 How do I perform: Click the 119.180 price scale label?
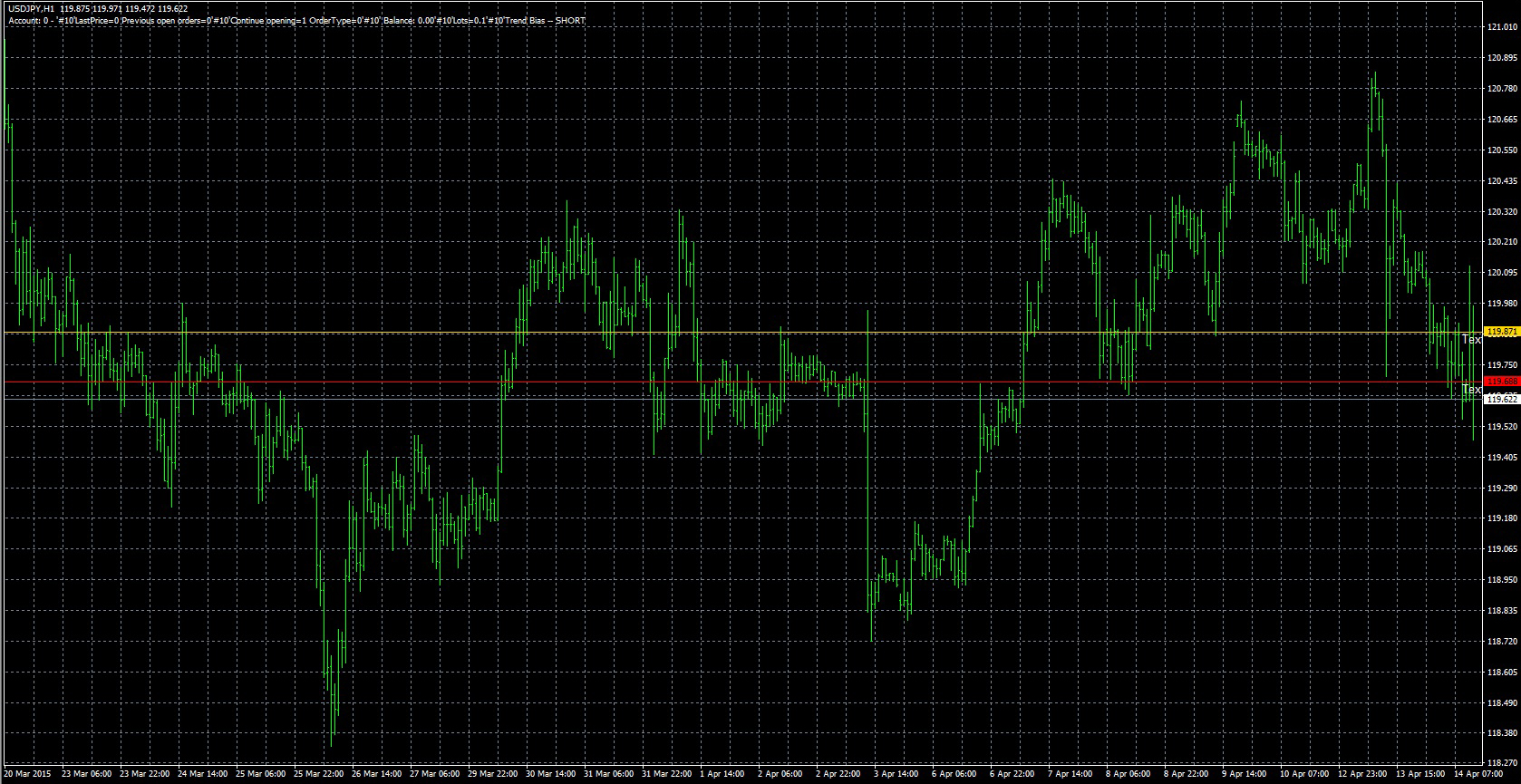click(1502, 518)
